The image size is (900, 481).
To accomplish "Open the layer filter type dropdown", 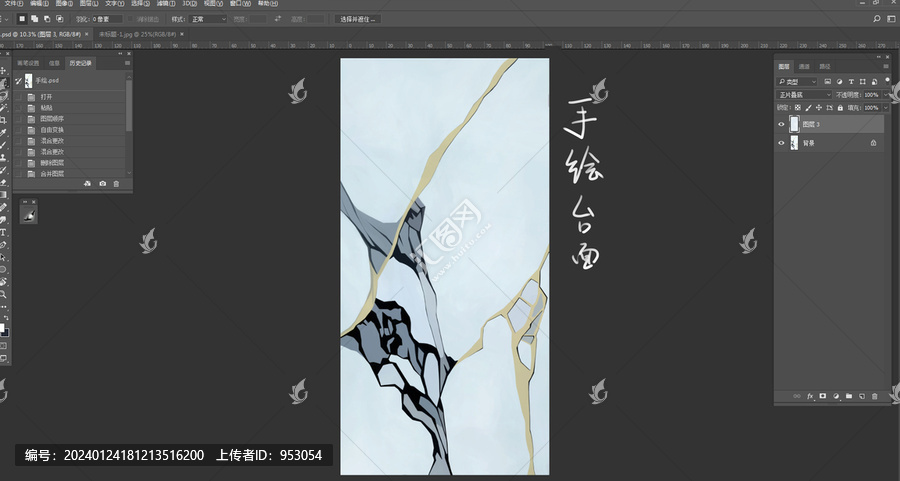I will pos(797,82).
